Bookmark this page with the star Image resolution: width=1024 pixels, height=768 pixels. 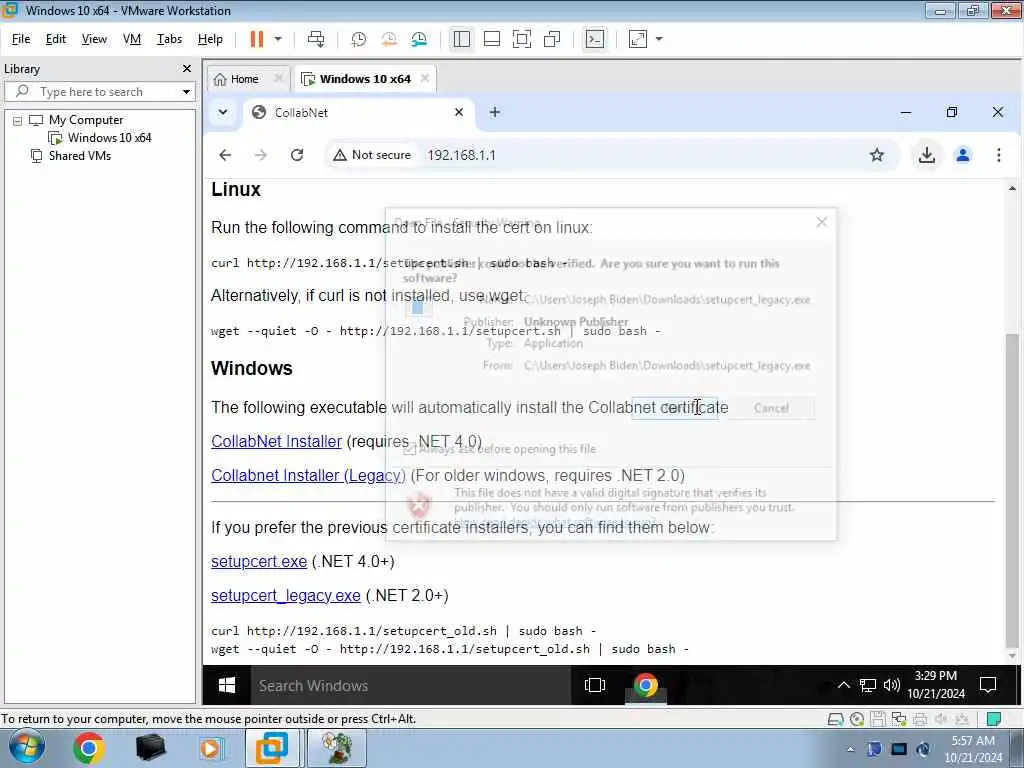(877, 155)
